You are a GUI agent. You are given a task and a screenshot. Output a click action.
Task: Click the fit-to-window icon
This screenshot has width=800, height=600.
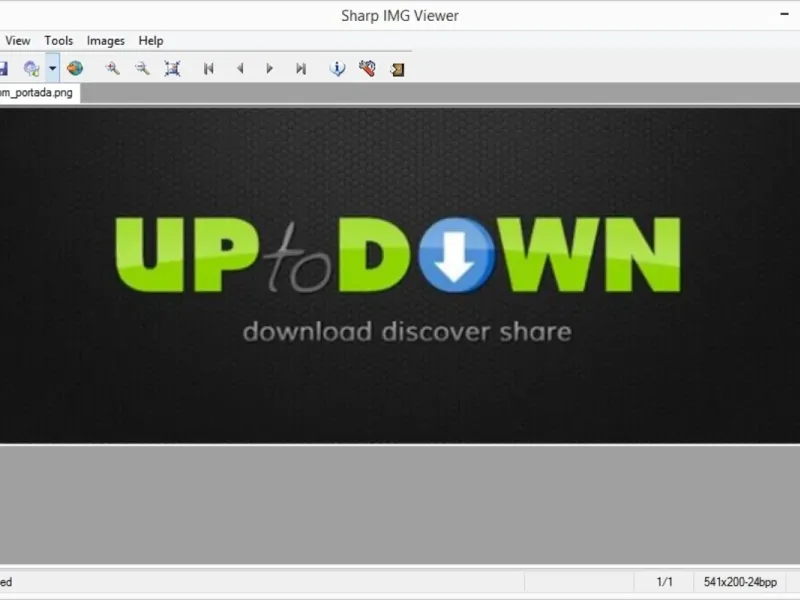[x=172, y=68]
